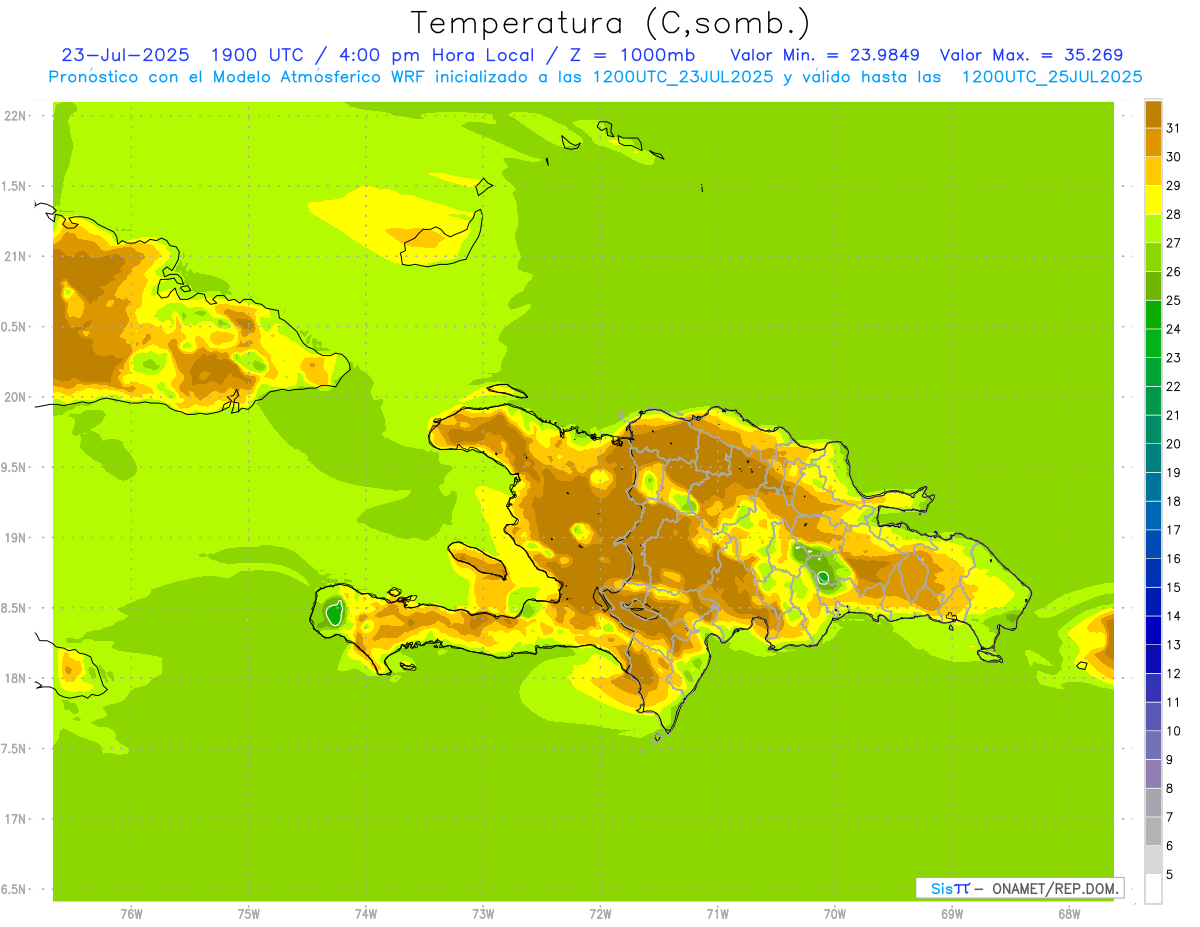Click the color scale label "26"
The image size is (1200, 927).
[1173, 271]
